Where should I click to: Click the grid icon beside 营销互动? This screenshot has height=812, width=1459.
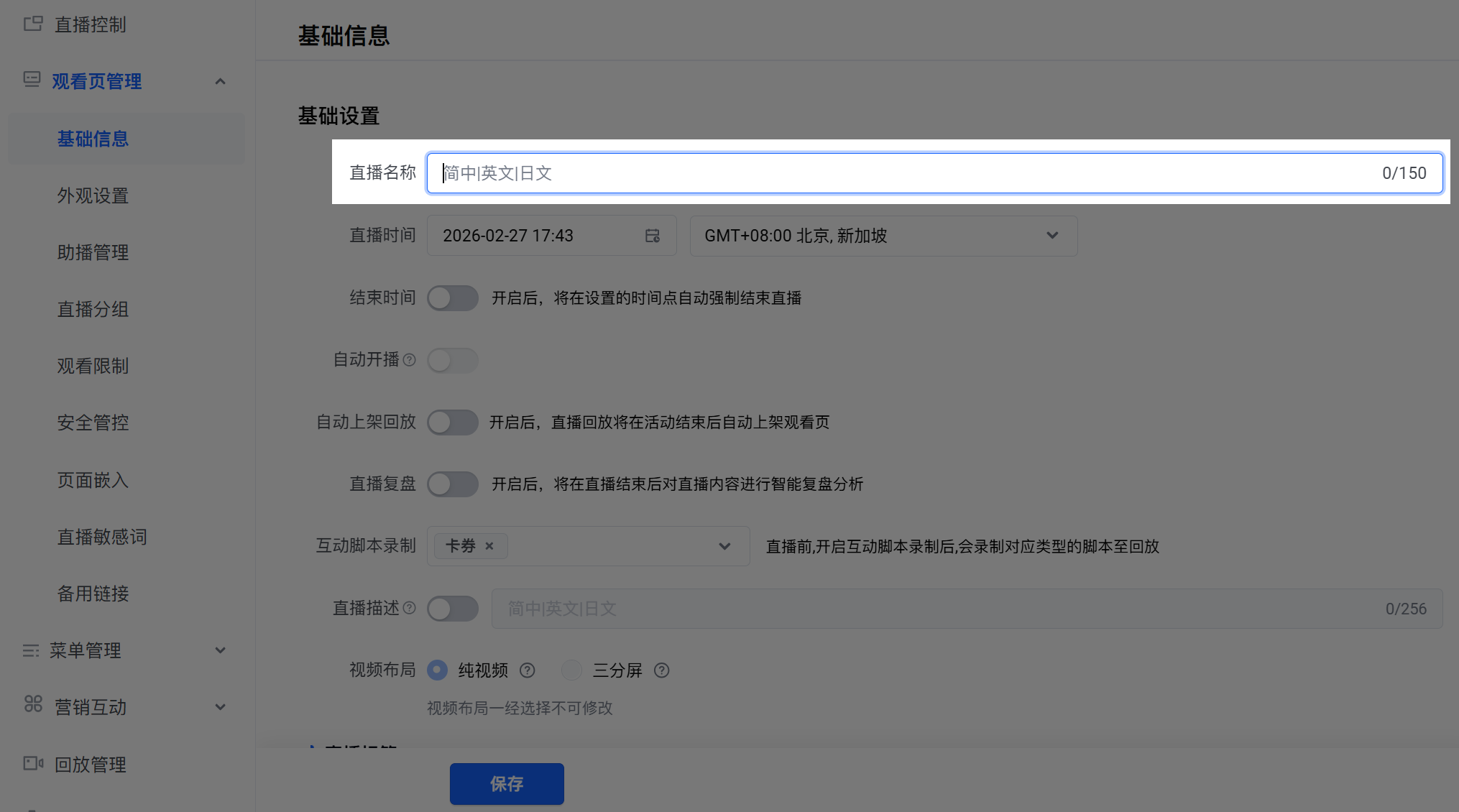pyautogui.click(x=32, y=706)
